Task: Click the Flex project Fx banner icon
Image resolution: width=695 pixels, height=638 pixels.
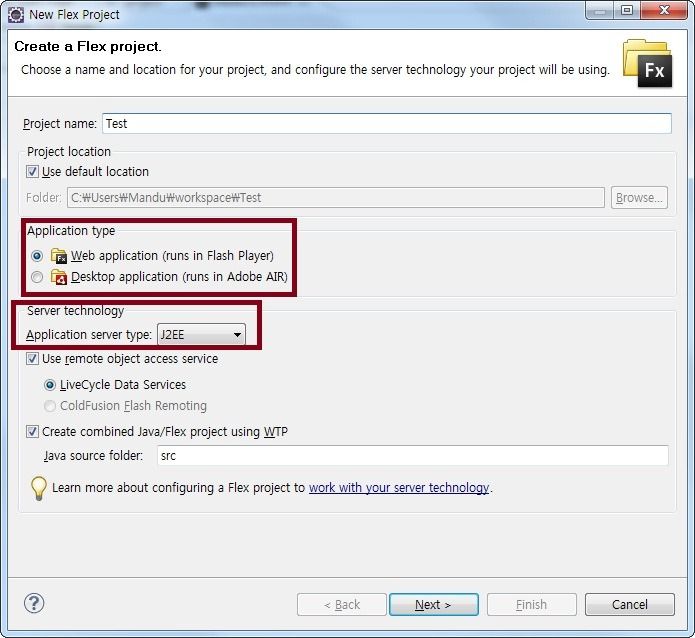Action: tap(647, 63)
